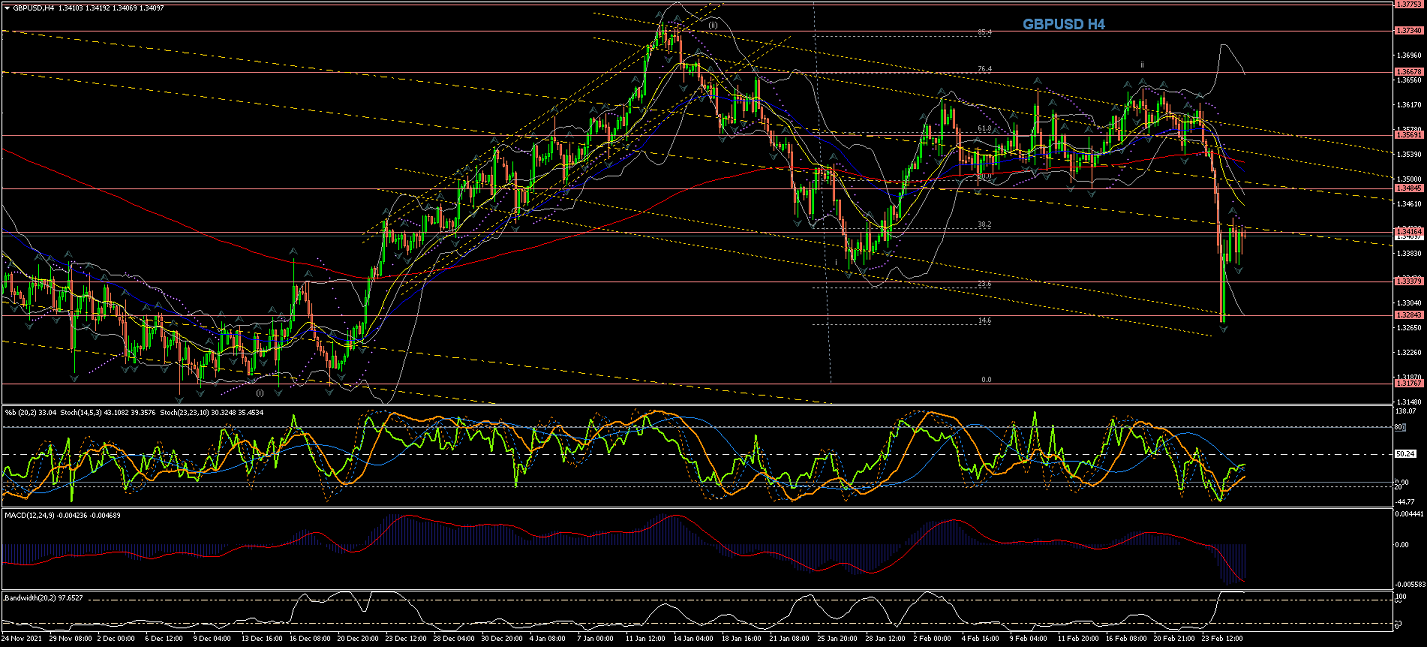
Task: Click the Fibonacci 85.4 level label
Action: coord(984,33)
